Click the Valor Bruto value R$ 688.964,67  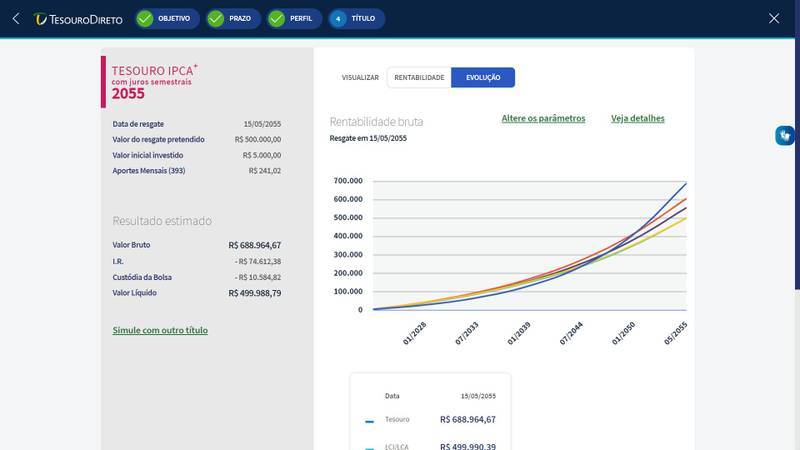[255, 245]
